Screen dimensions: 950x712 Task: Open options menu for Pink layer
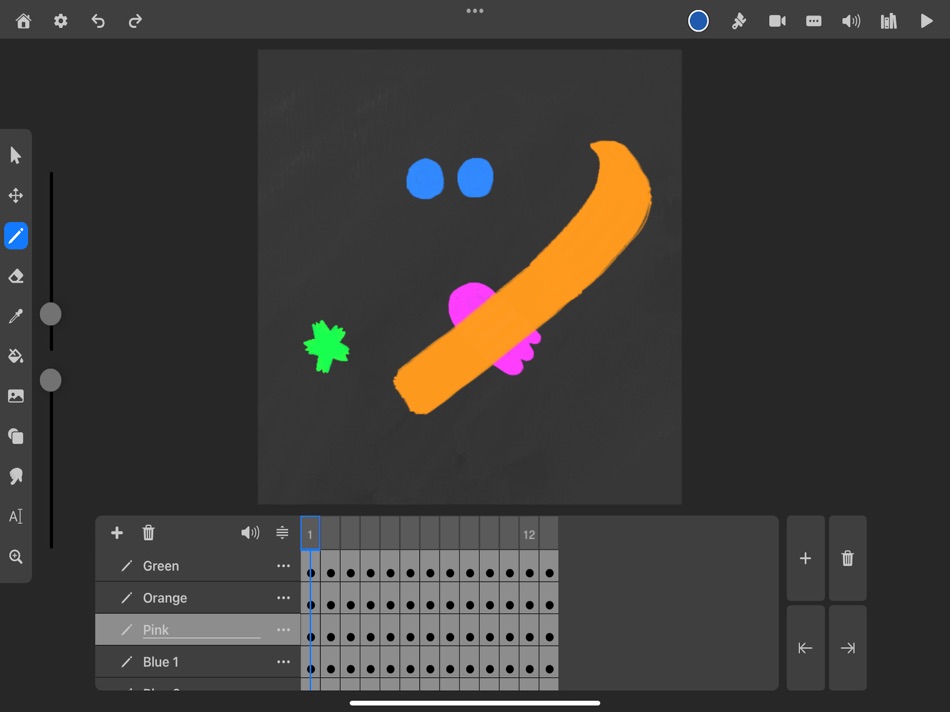(x=283, y=630)
